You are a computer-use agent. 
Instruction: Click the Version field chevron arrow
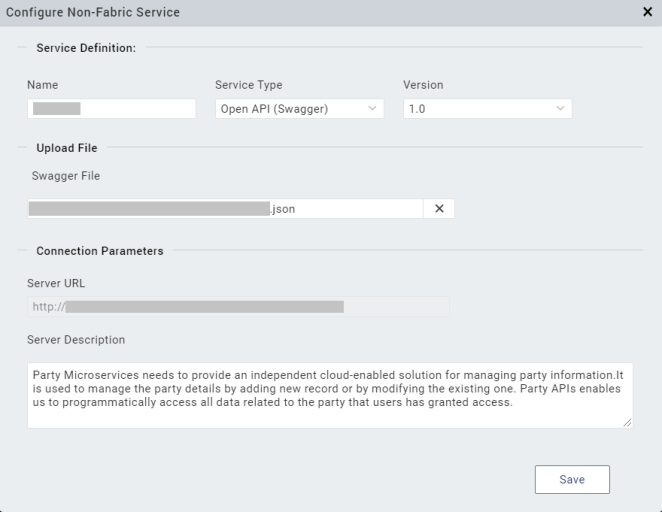560,108
